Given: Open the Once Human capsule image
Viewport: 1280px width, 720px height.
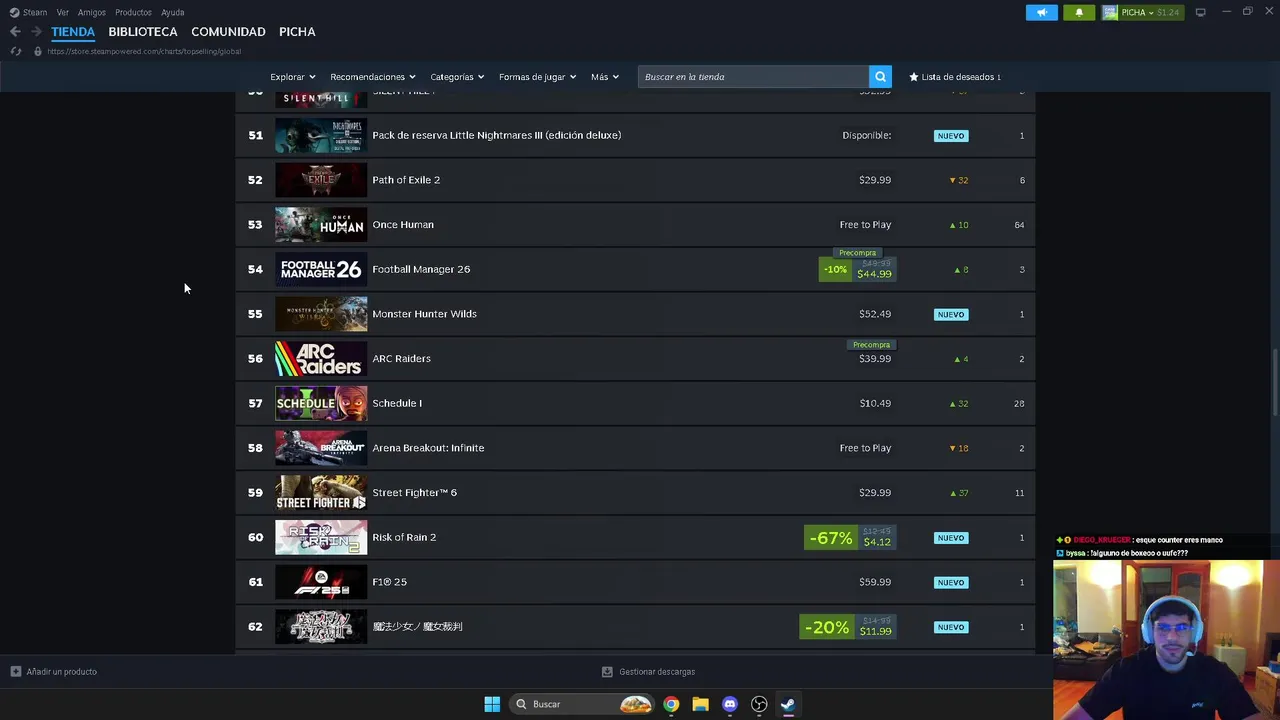Looking at the screenshot, I should click(321, 225).
